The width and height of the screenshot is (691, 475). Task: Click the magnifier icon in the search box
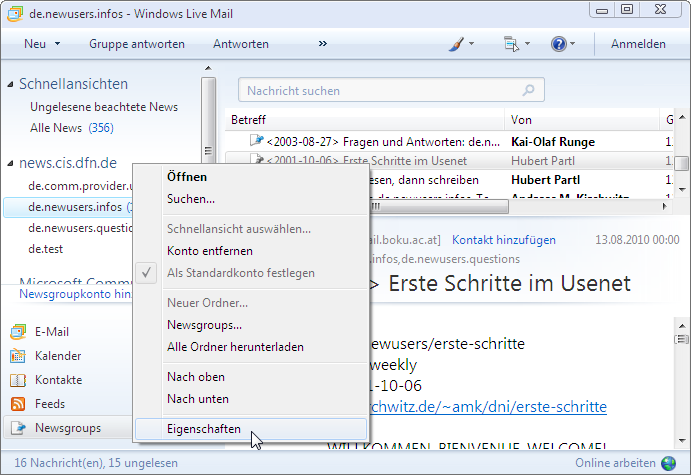pyautogui.click(x=528, y=90)
